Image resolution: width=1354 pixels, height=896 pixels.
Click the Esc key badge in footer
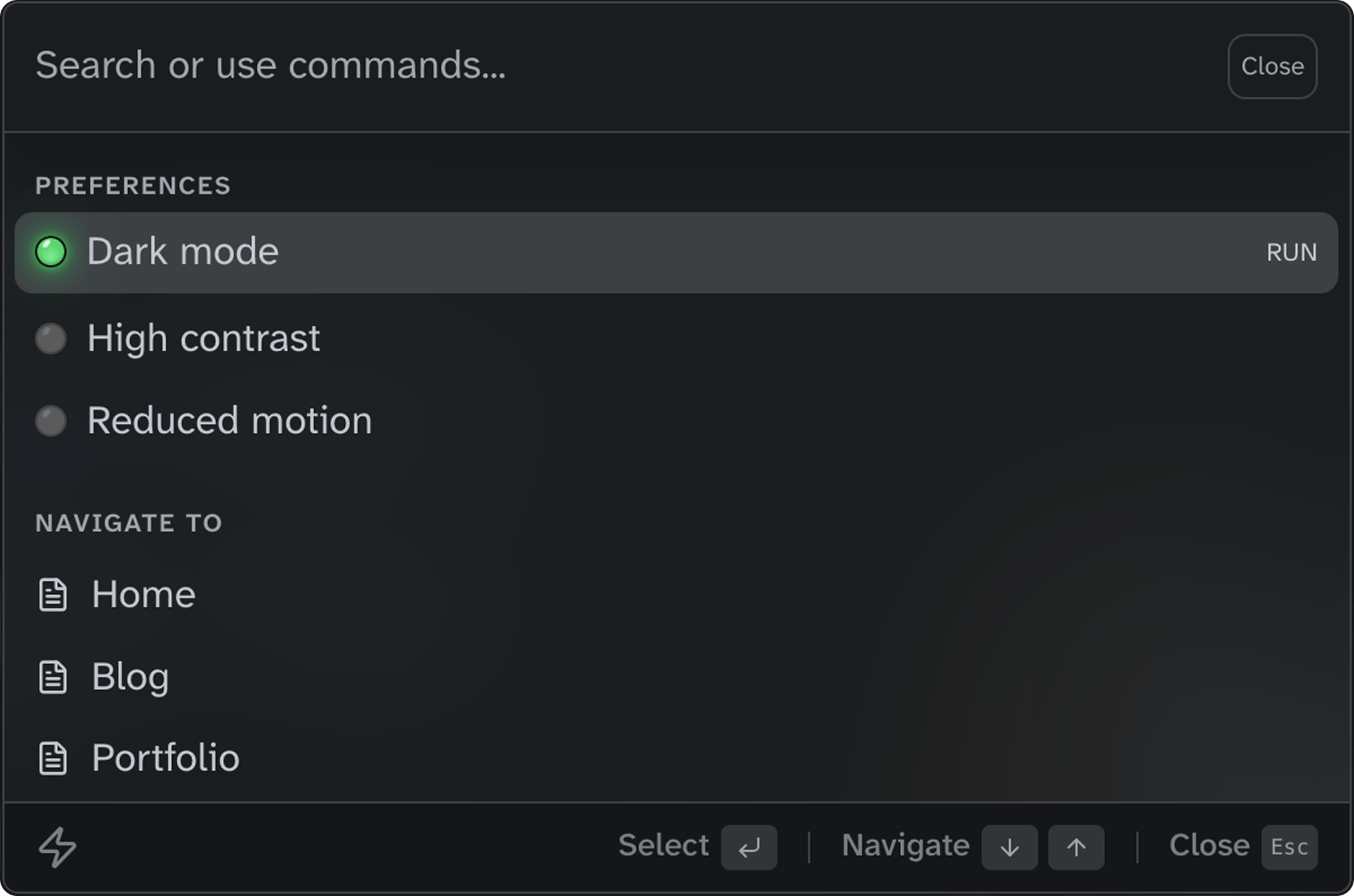[x=1289, y=847]
